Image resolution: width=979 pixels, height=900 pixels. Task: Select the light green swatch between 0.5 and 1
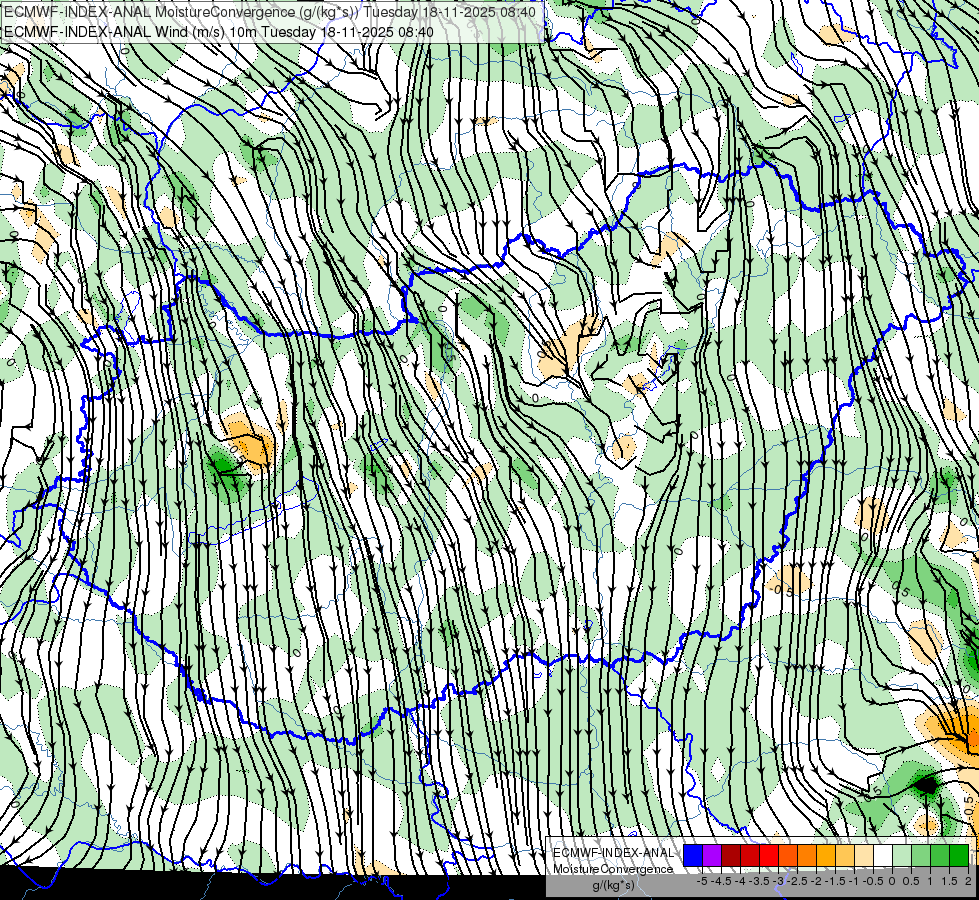click(x=921, y=855)
